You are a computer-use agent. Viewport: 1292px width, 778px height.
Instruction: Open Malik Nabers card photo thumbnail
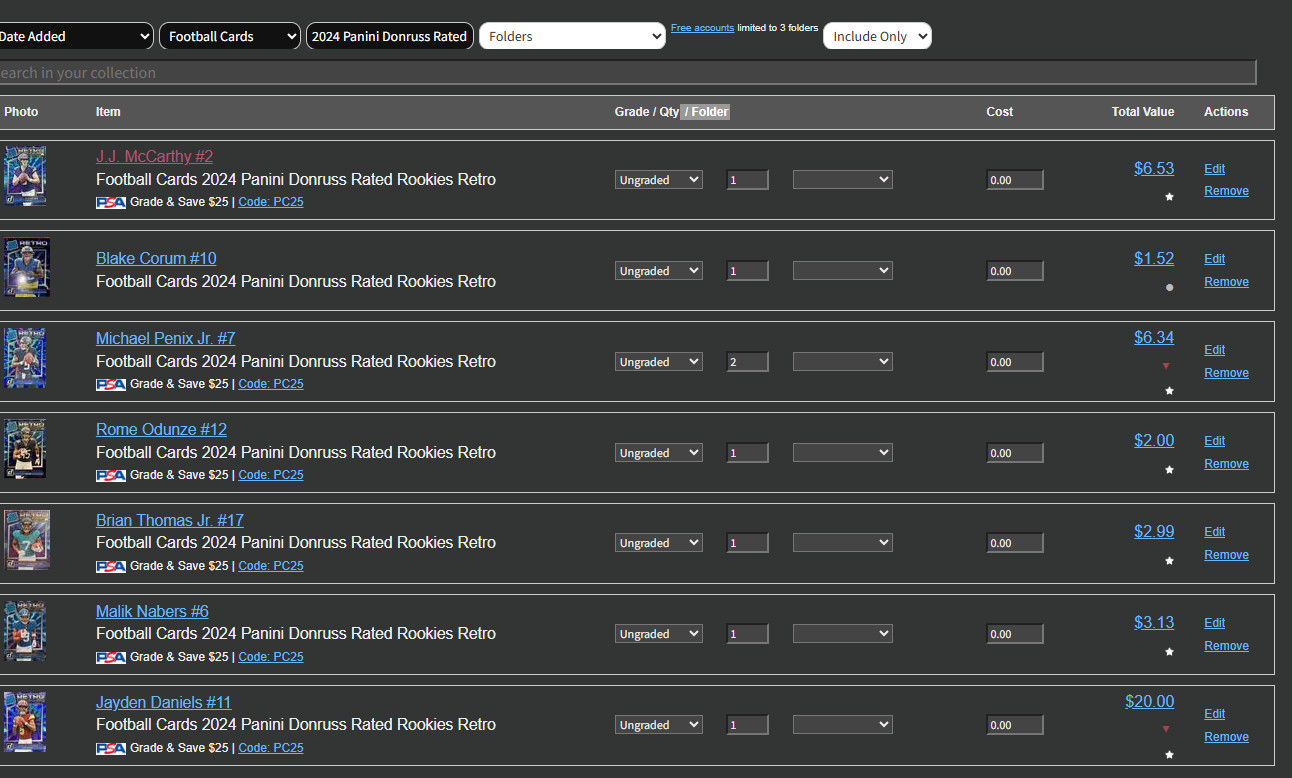25,631
